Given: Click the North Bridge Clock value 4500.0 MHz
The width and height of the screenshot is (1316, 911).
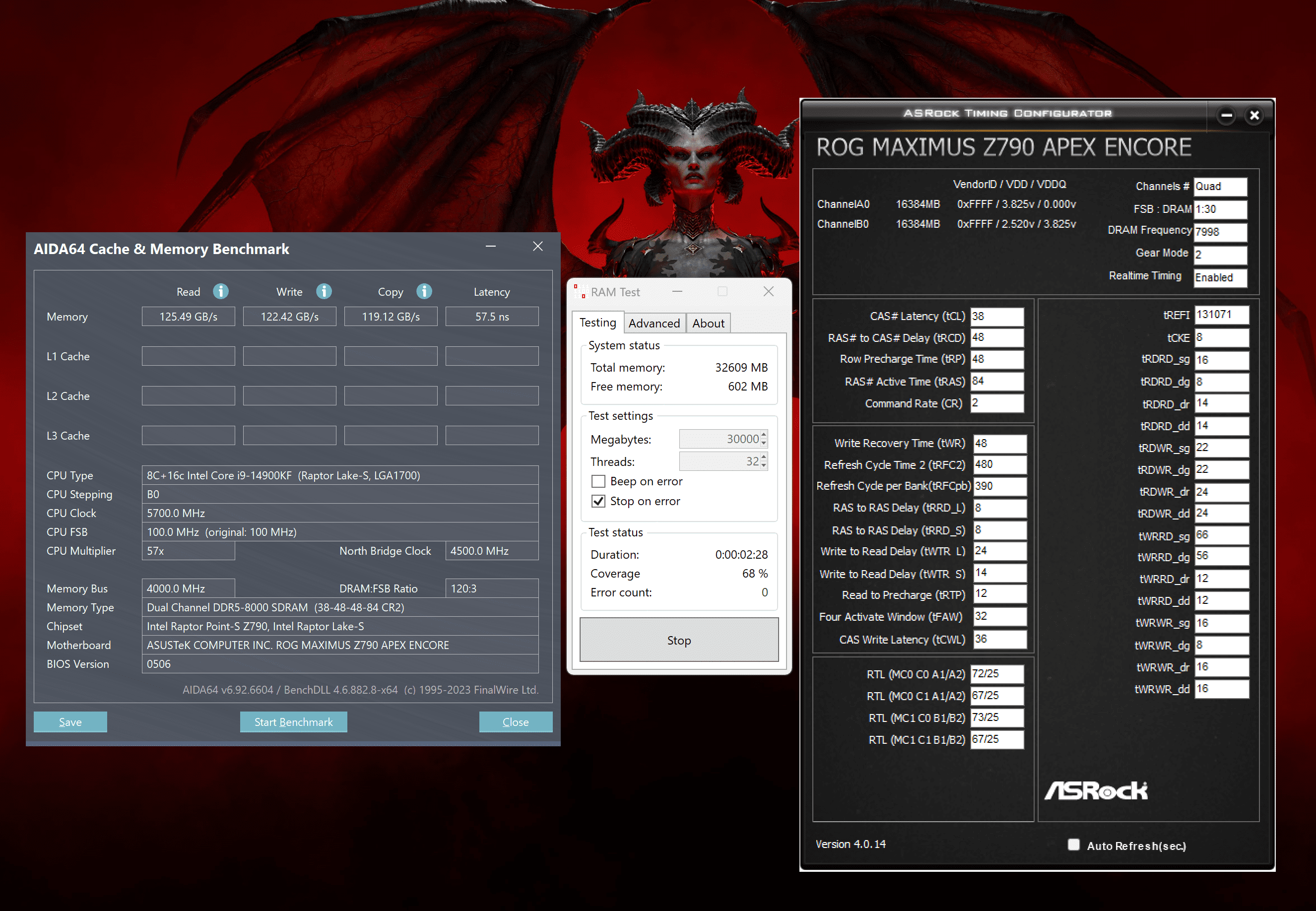Looking at the screenshot, I should [492, 551].
